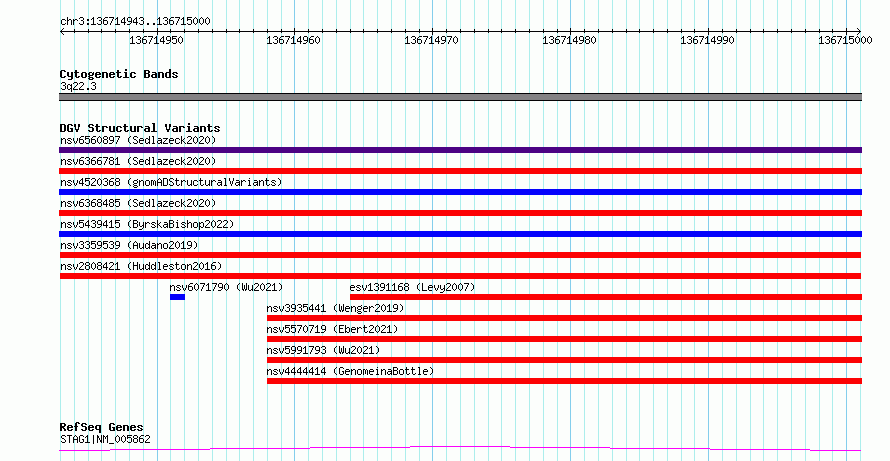Click the red bar of esv1391168

pyautogui.click(x=606, y=297)
